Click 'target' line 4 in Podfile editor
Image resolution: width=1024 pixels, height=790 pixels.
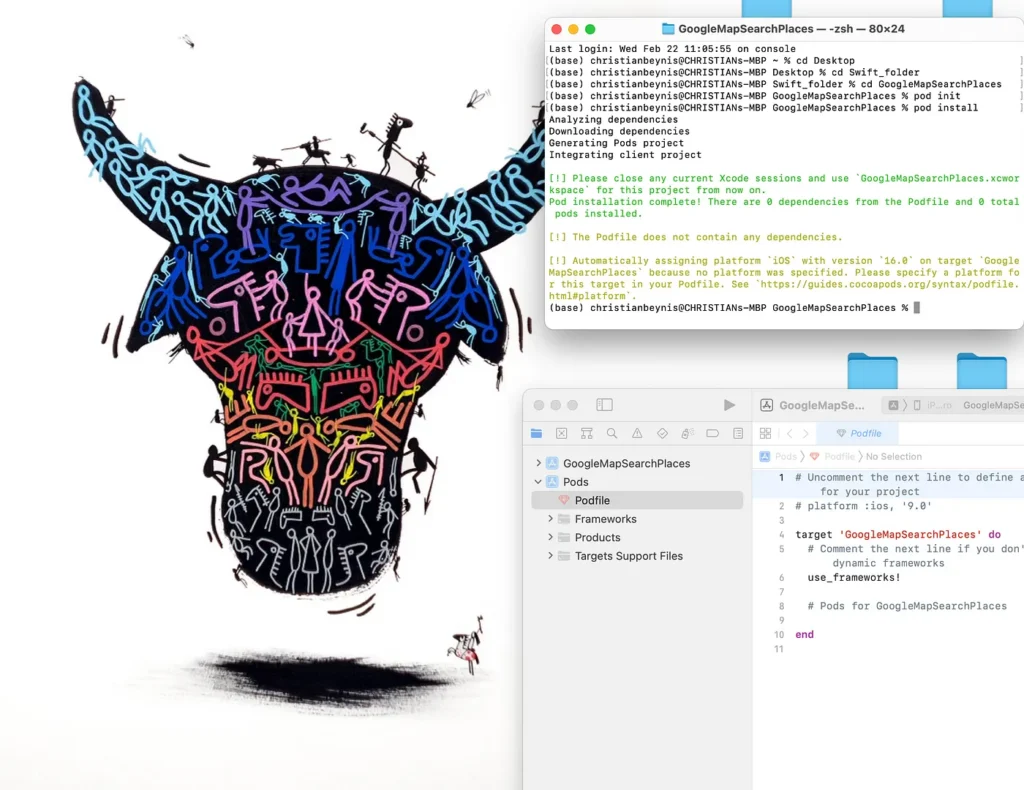click(897, 534)
